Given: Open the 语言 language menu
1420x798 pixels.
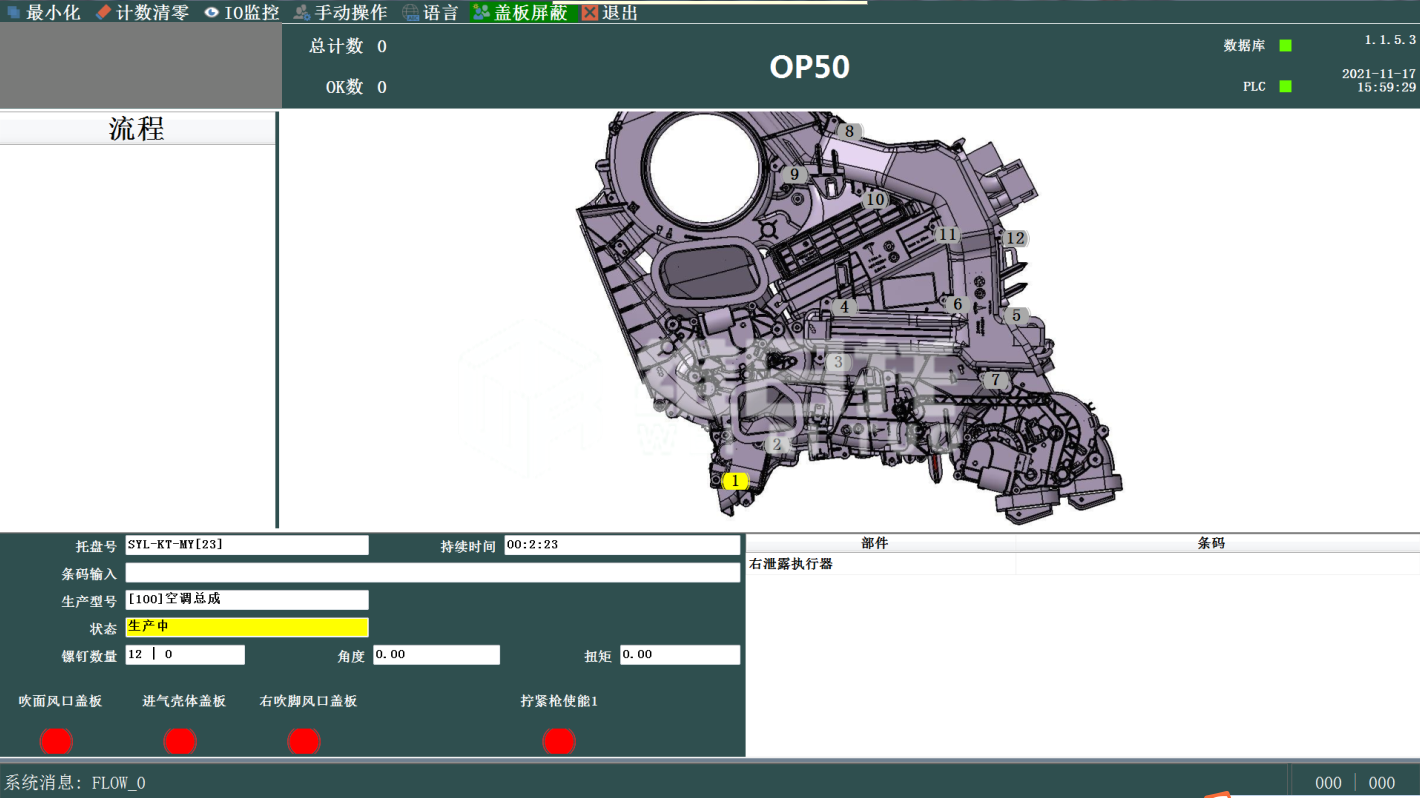Looking at the screenshot, I should click(430, 13).
